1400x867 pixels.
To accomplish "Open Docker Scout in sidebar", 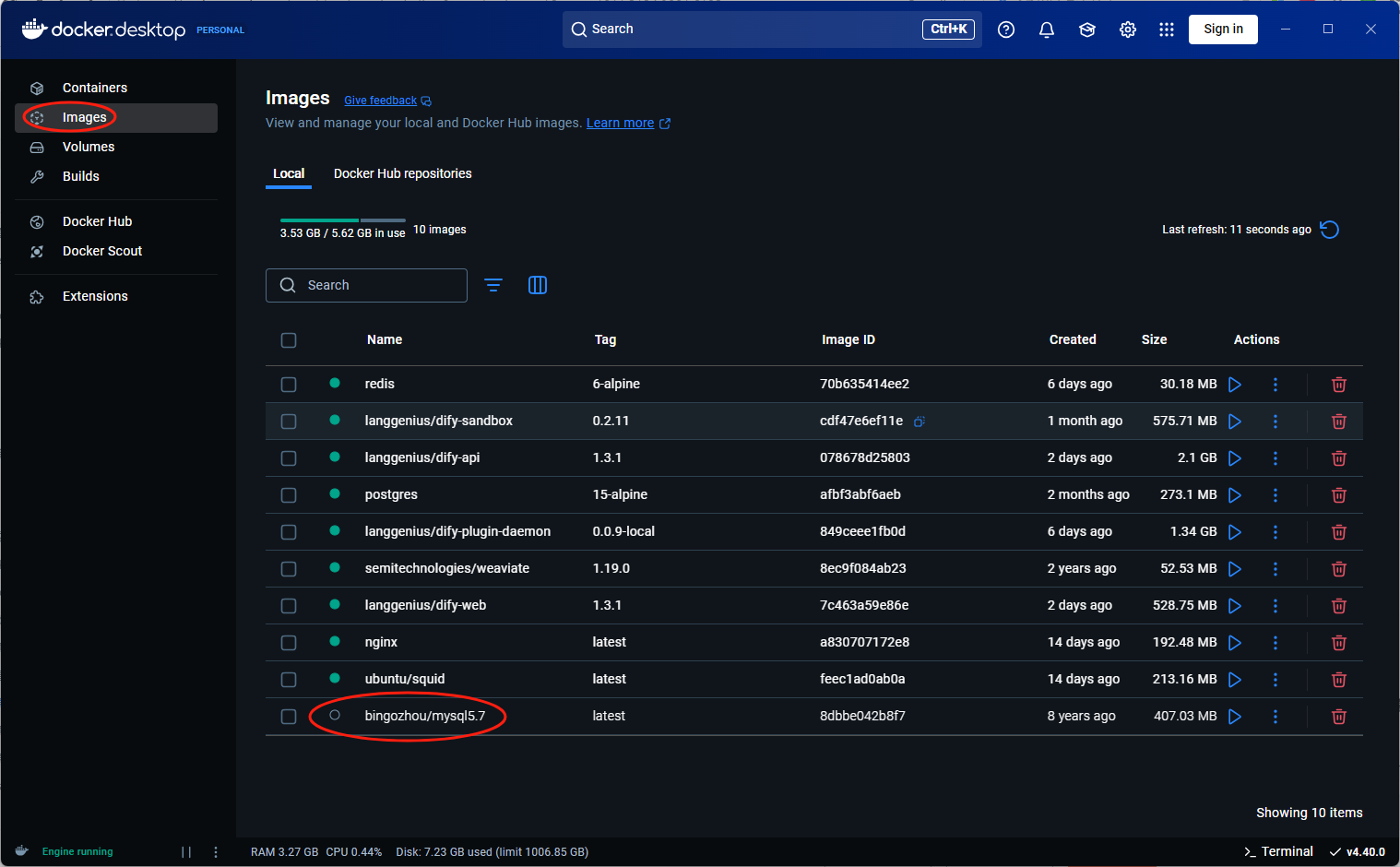I will point(116,251).
